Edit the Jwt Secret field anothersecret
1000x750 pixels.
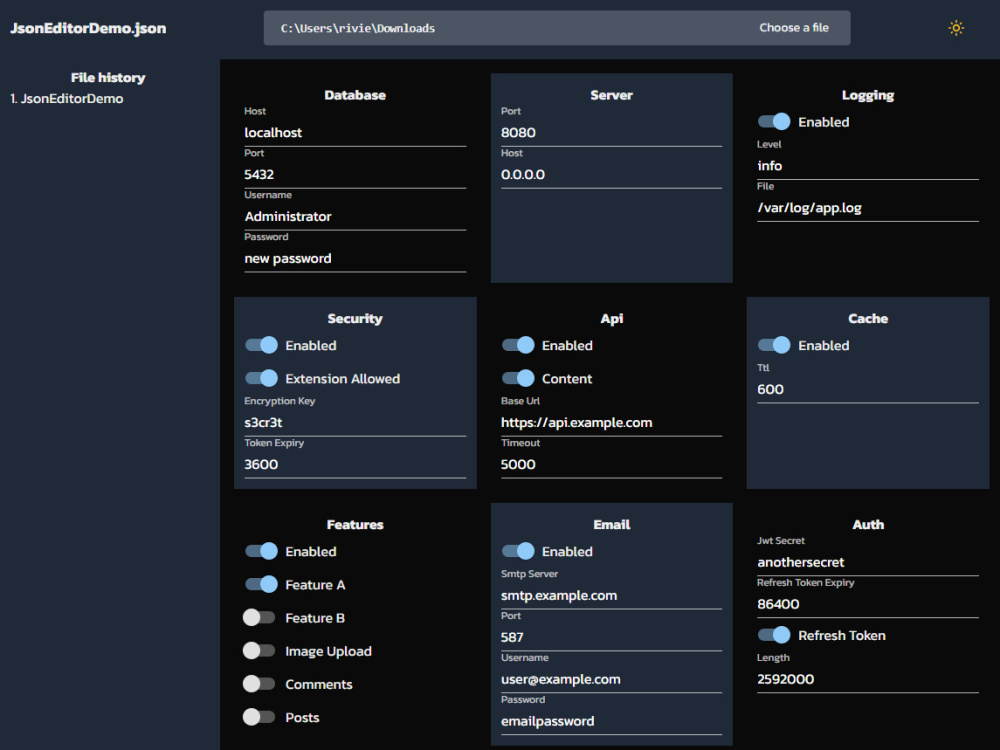[x=868, y=562]
